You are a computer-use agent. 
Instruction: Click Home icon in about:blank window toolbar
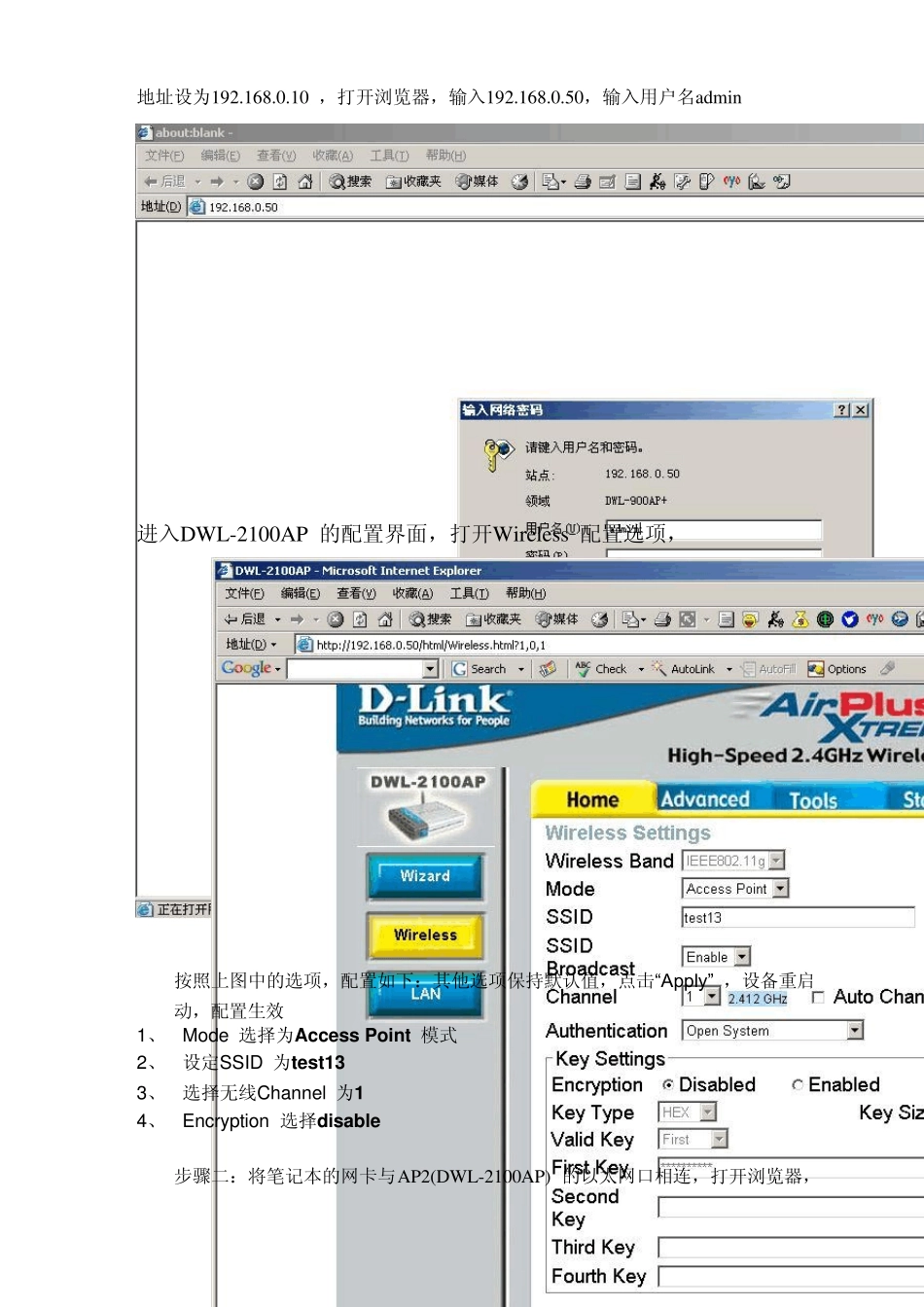[x=305, y=181]
